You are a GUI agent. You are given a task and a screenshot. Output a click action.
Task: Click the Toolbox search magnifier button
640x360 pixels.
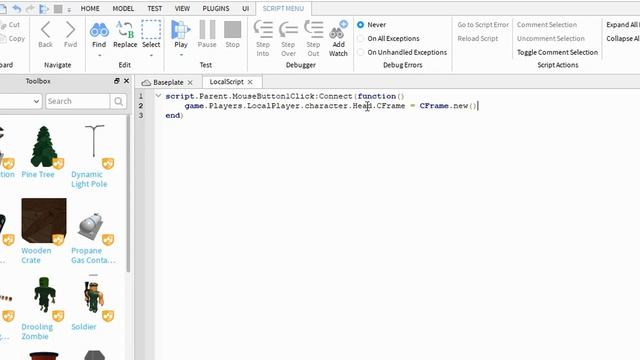click(118, 101)
